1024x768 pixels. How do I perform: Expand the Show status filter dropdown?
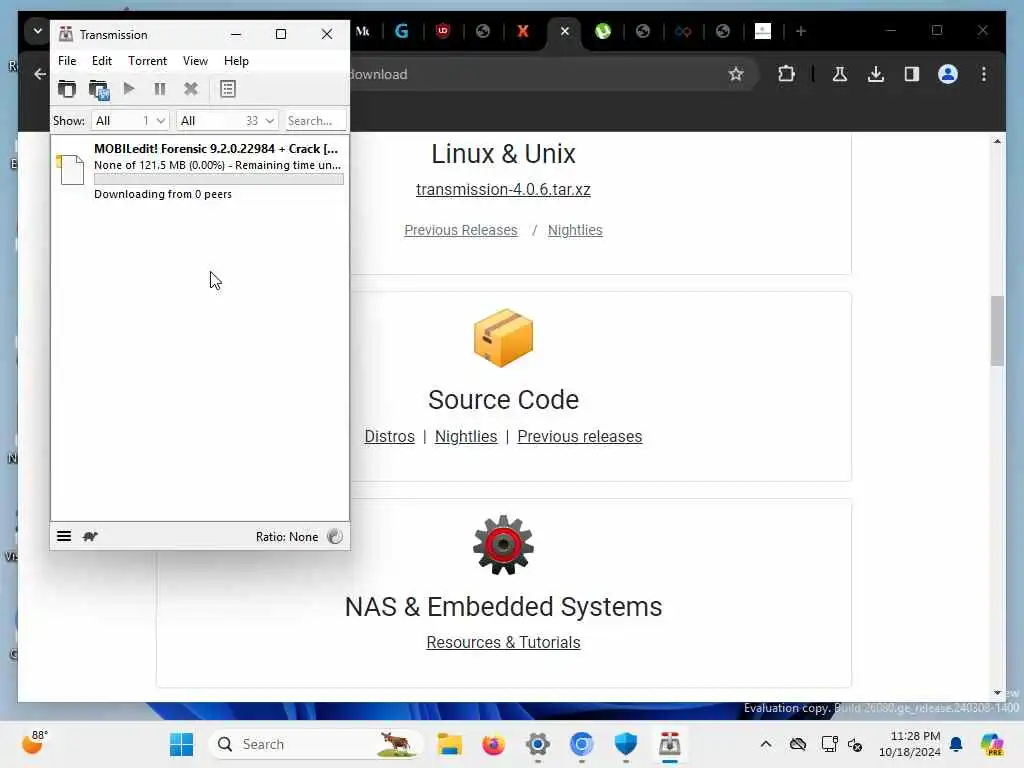[x=130, y=121]
